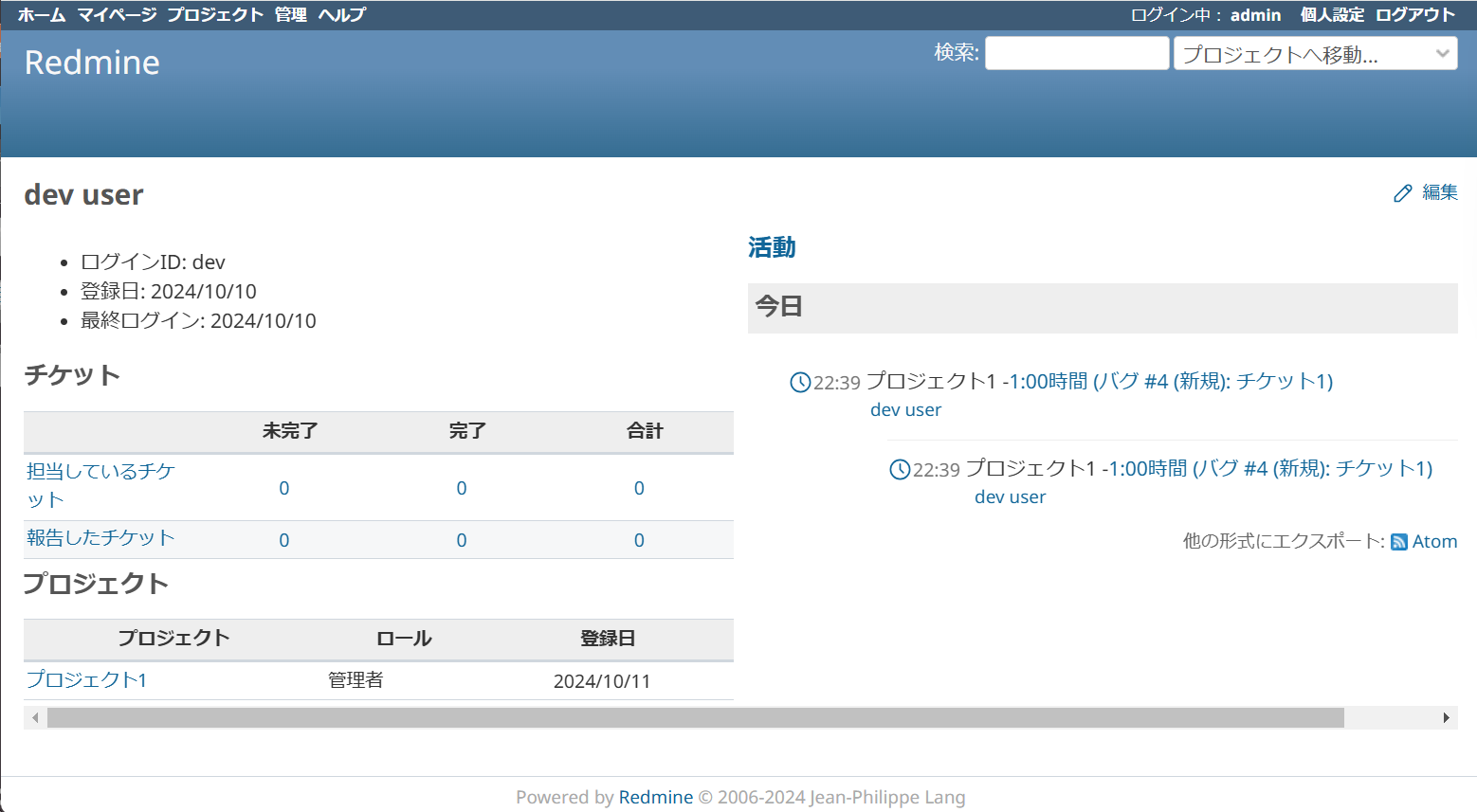Click dev user under first activity

pos(905,409)
